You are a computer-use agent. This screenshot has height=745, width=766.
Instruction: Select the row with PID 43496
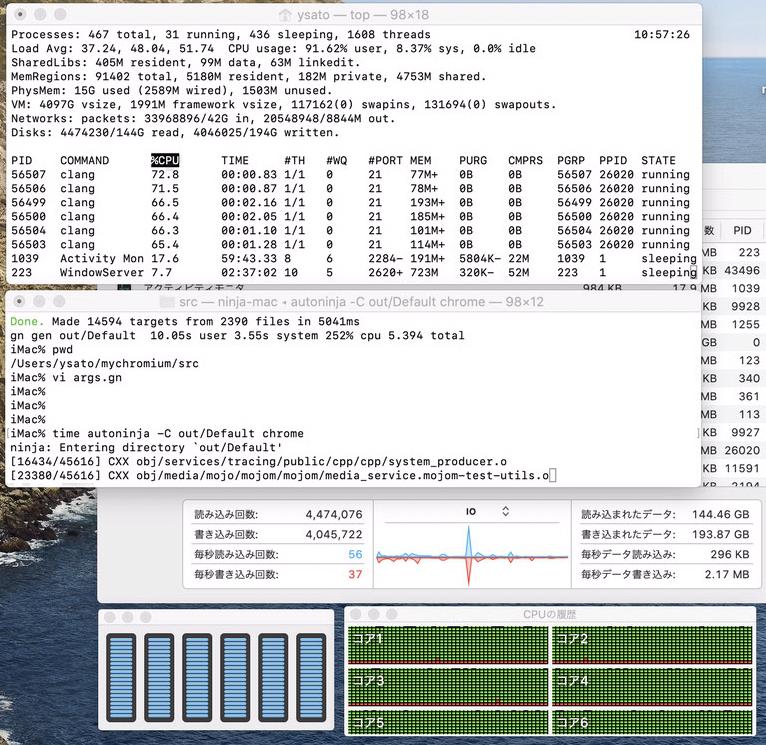pyautogui.click(x=741, y=271)
